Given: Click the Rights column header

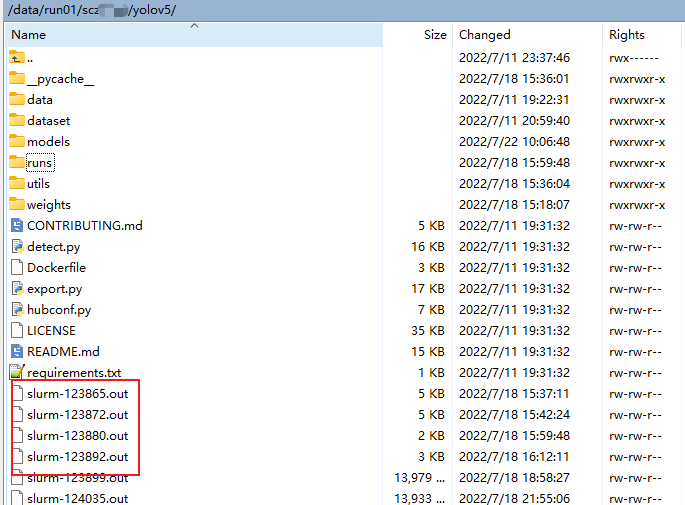Looking at the screenshot, I should point(627,35).
